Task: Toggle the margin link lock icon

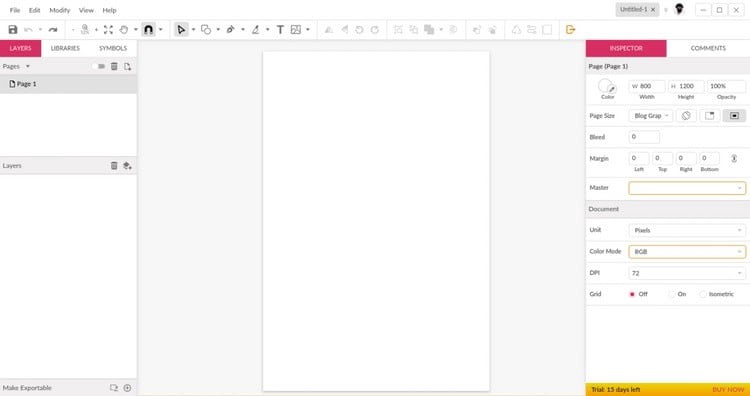Action: 734,158
